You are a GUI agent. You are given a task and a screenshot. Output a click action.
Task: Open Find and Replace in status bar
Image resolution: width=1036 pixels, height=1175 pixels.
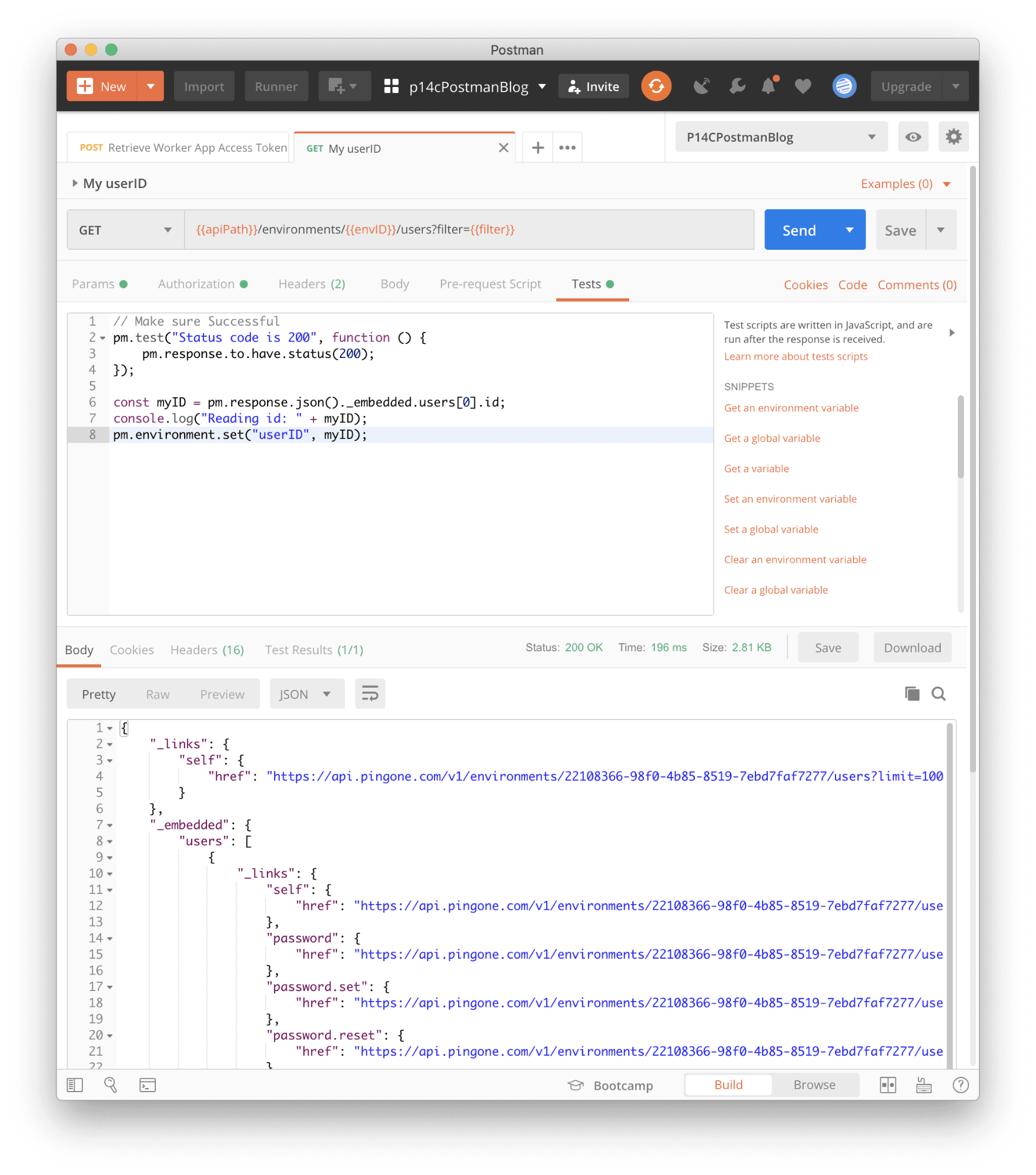pos(111,1084)
